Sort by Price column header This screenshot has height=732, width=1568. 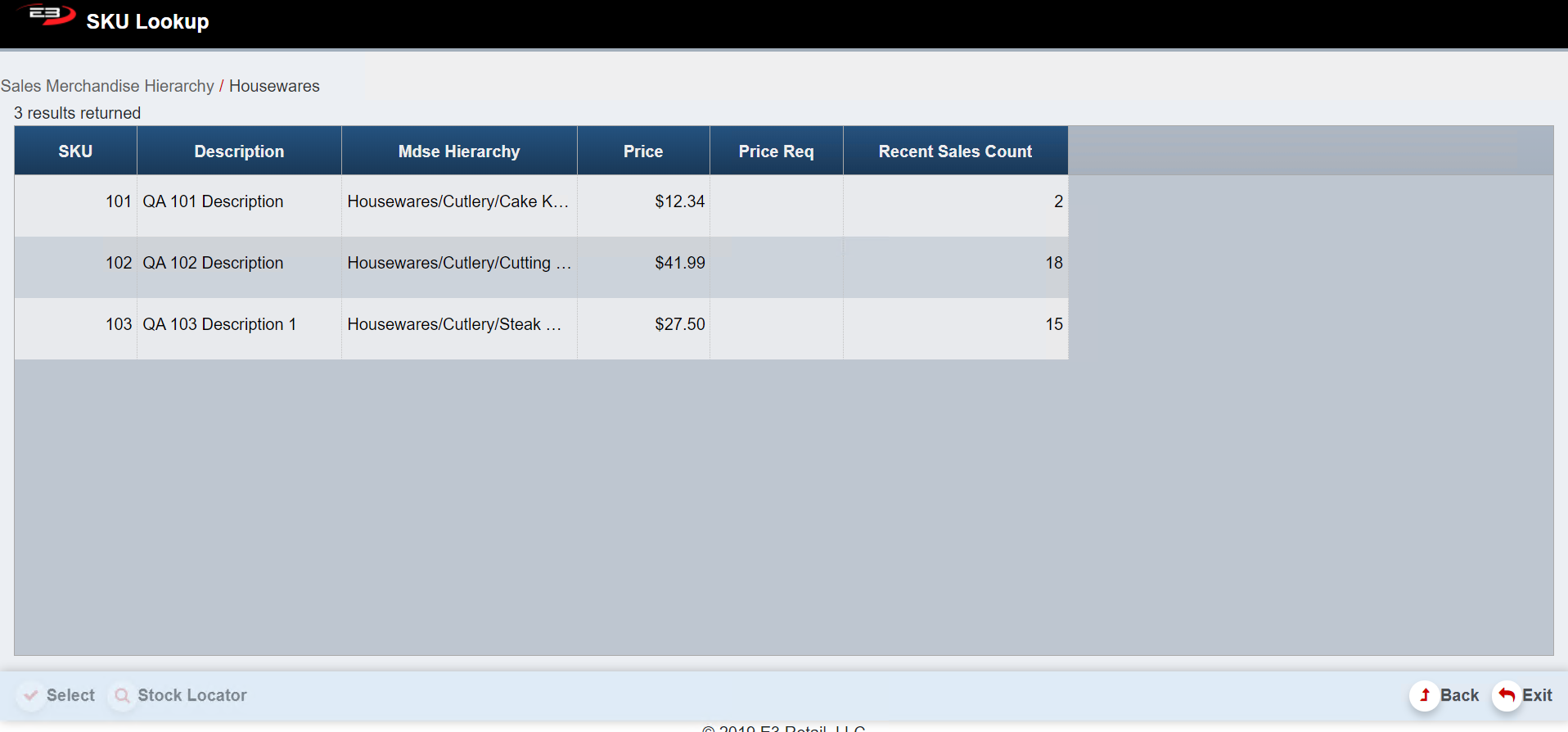[643, 151]
